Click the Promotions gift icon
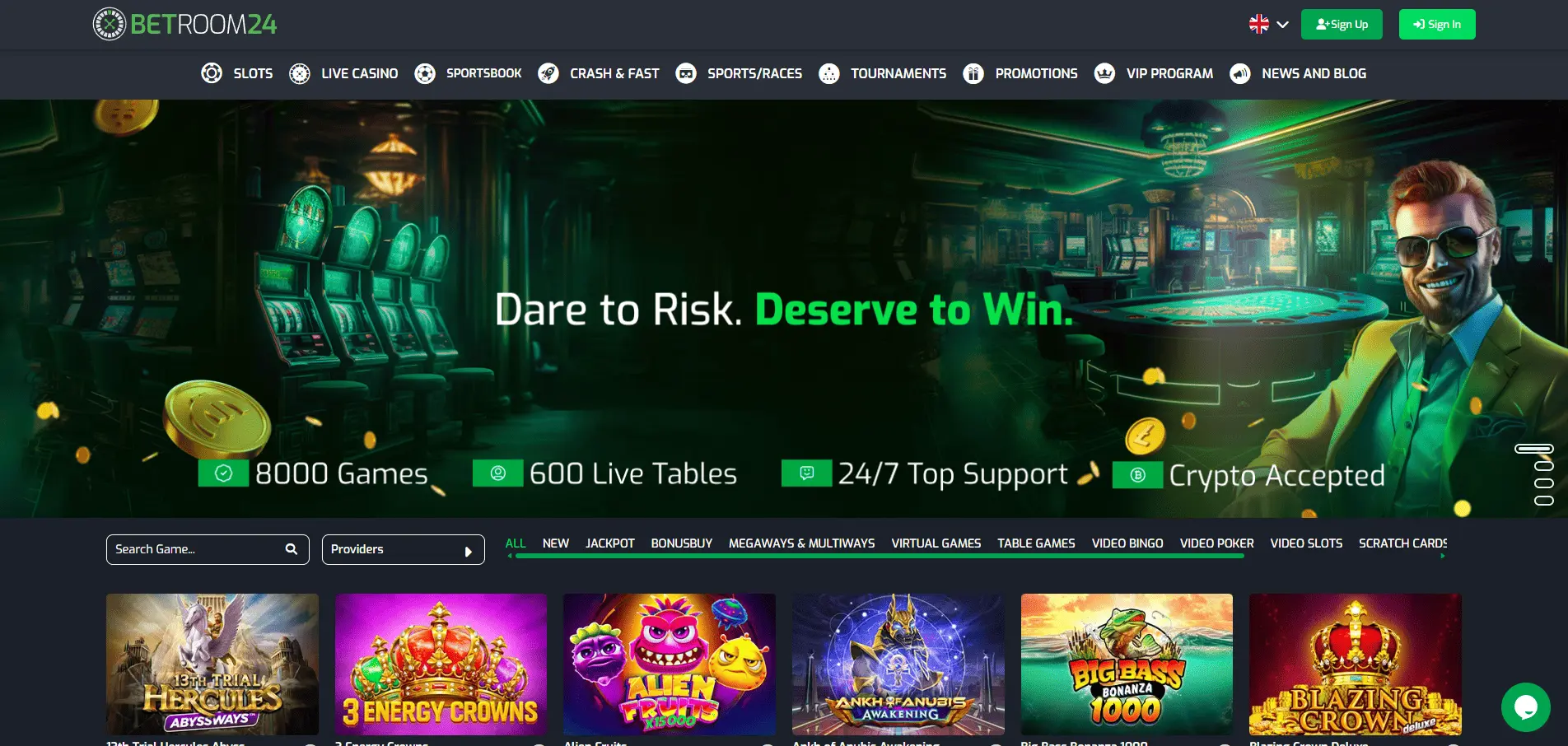This screenshot has width=1568, height=746. [x=973, y=73]
